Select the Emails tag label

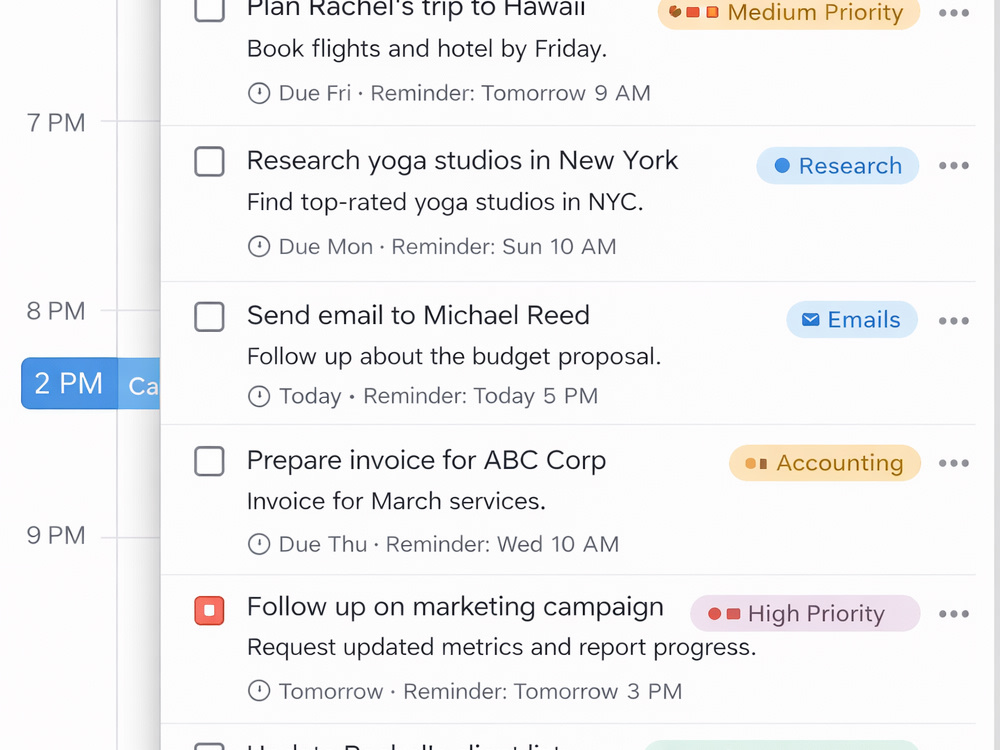coord(852,320)
